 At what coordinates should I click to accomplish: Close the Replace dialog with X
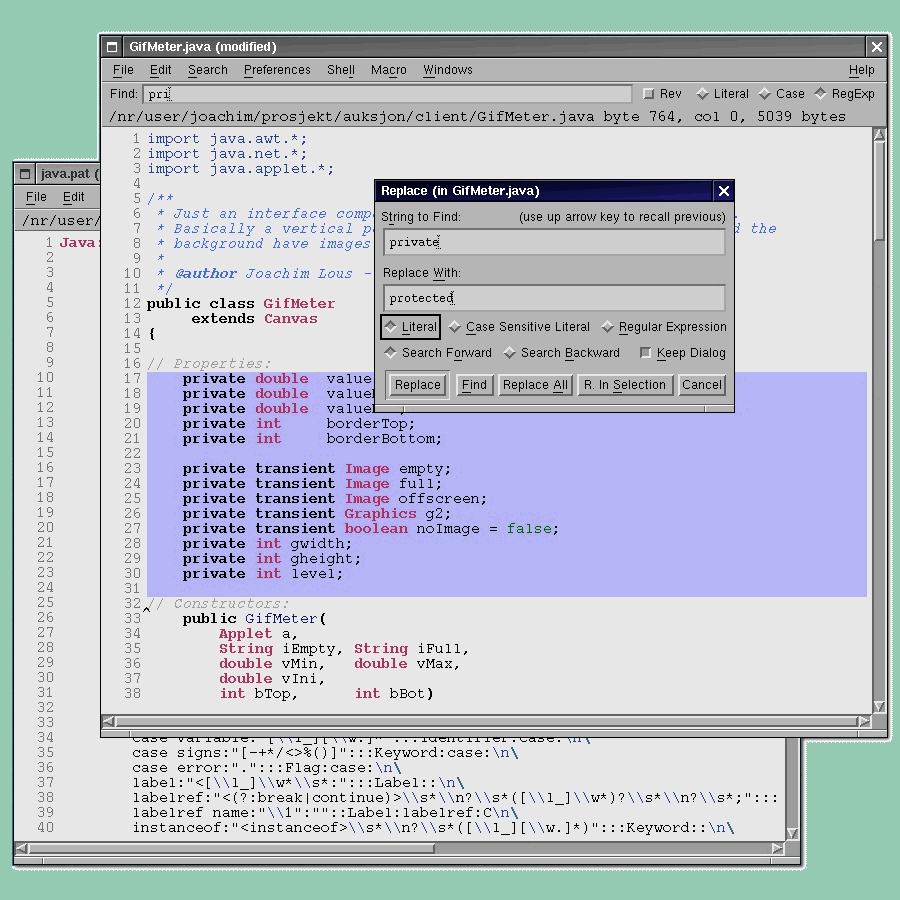(x=723, y=191)
